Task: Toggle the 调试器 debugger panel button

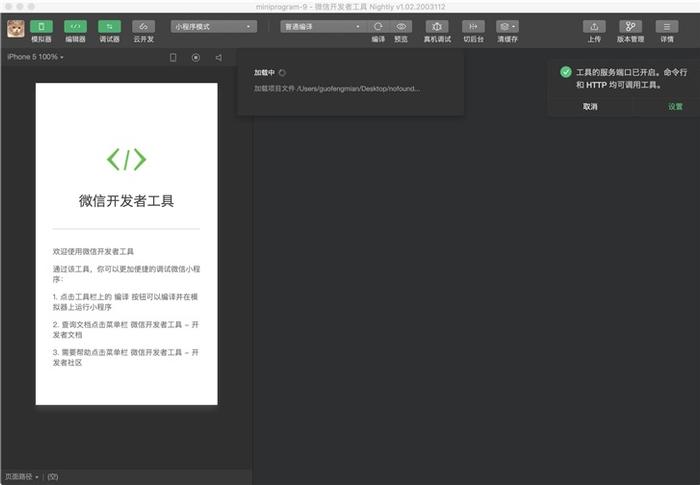Action: [109, 27]
